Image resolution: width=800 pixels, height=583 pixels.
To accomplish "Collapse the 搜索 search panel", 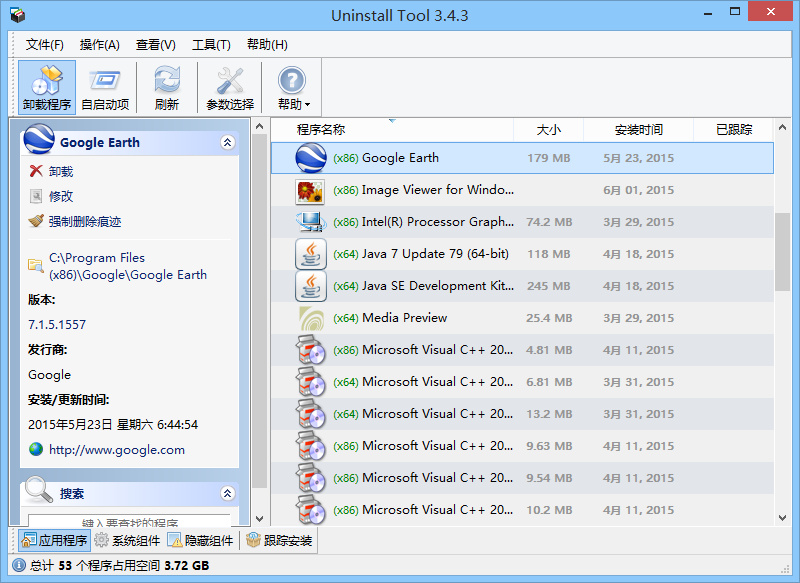I will [228, 493].
